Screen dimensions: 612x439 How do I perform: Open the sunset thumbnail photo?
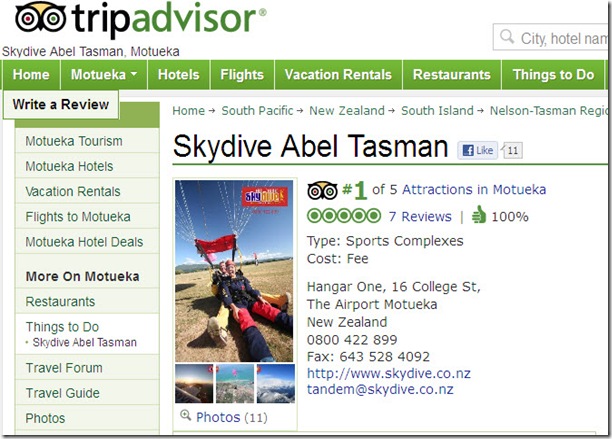[194, 384]
